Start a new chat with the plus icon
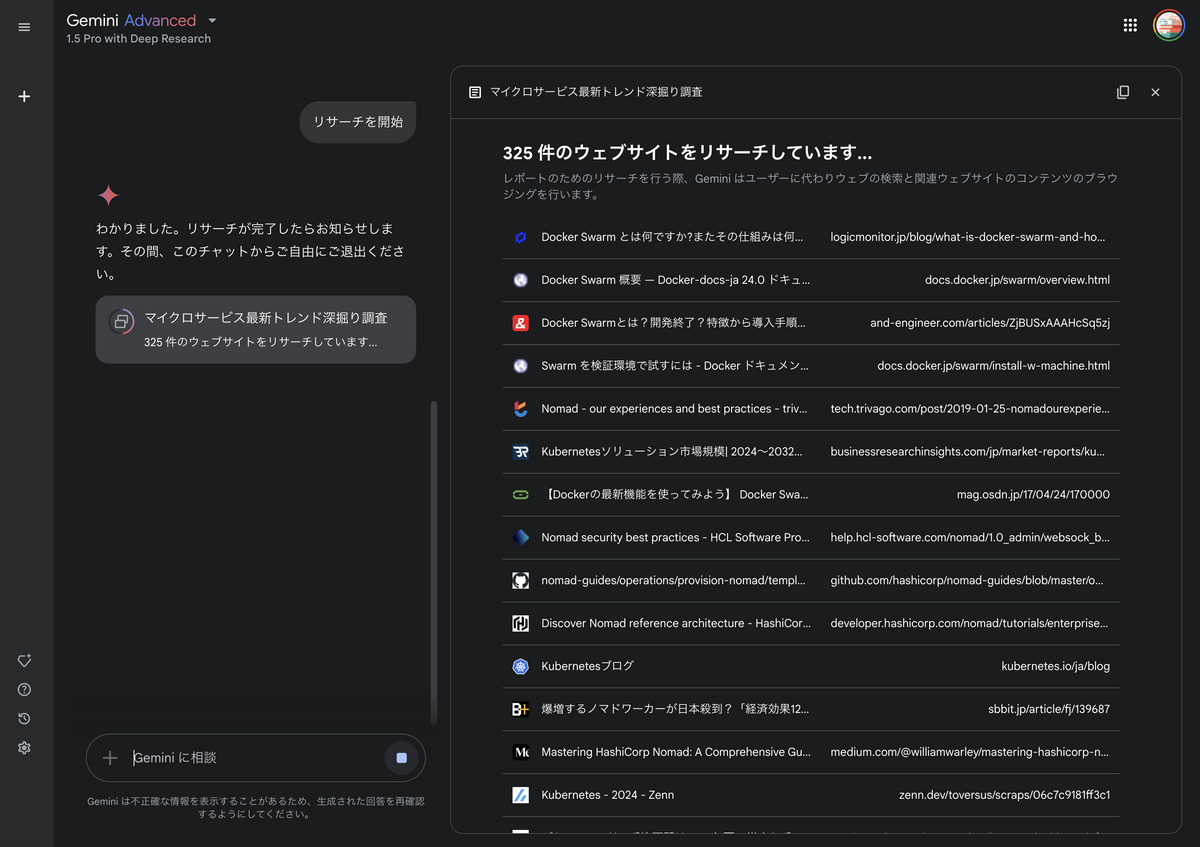Viewport: 1200px width, 847px height. pyautogui.click(x=23, y=96)
